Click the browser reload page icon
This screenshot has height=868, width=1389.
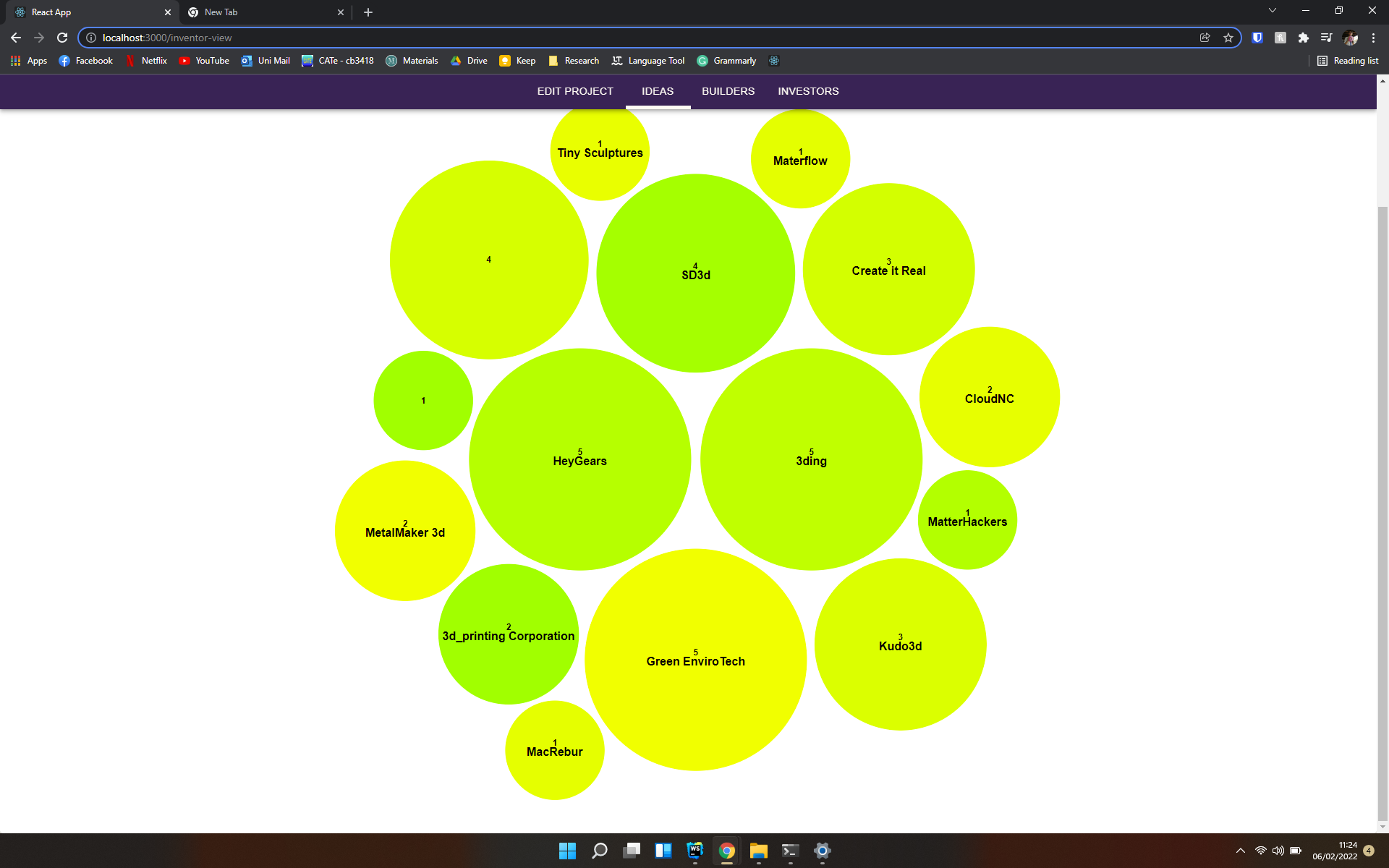pyautogui.click(x=62, y=38)
